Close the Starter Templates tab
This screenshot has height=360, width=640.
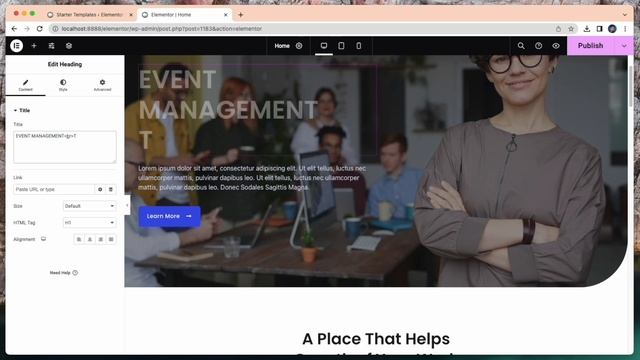click(x=131, y=15)
